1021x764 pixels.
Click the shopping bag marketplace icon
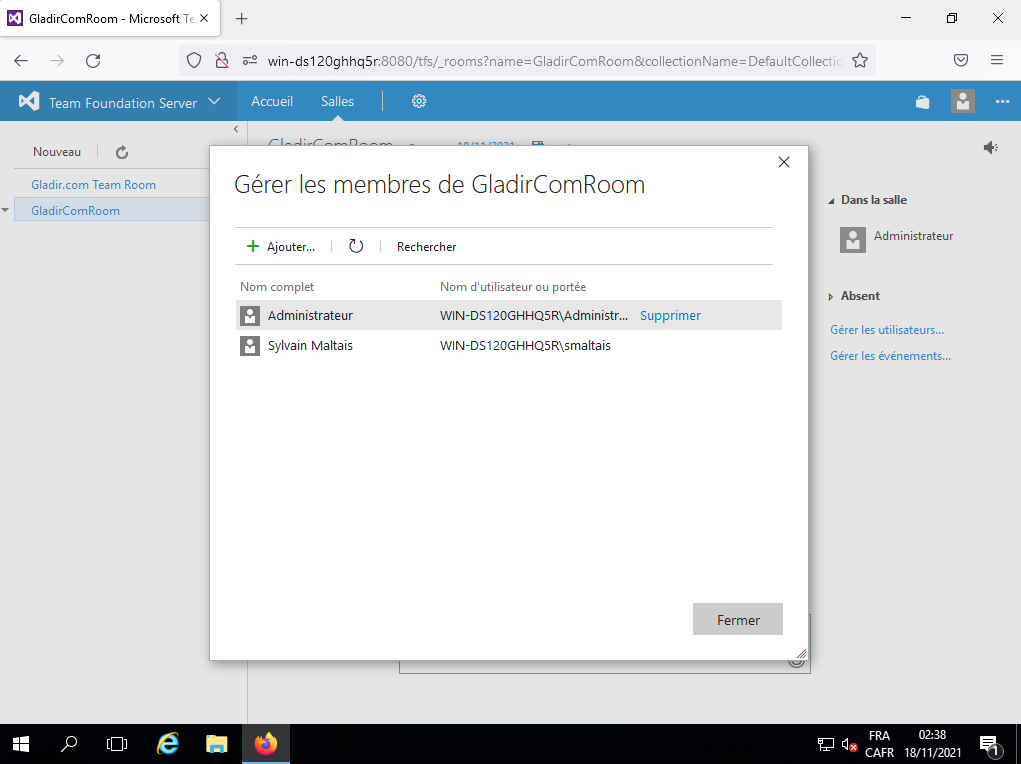[922, 102]
